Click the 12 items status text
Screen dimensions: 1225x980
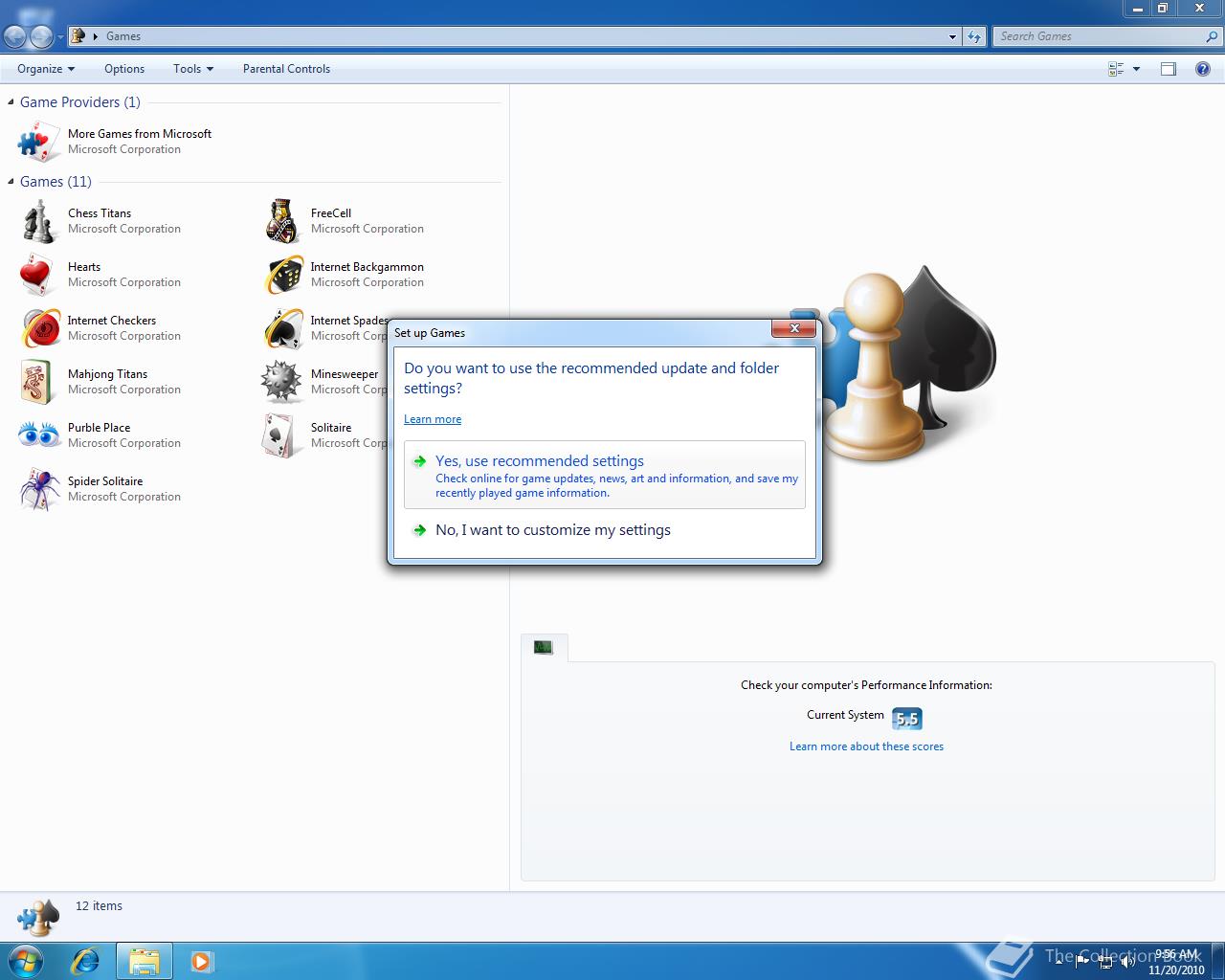point(100,906)
